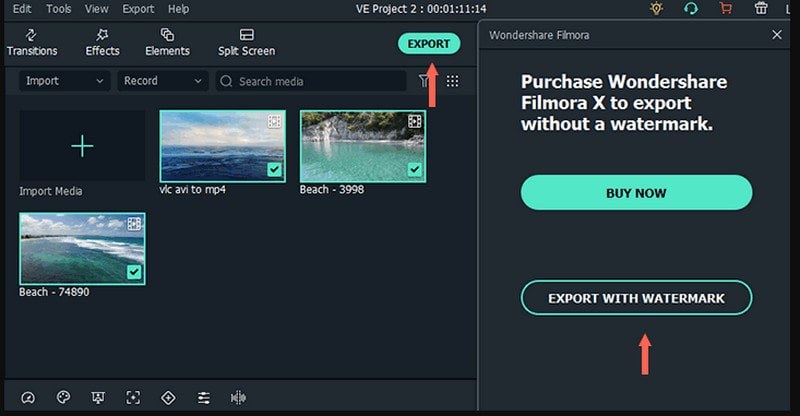Open the audio waveform detach icon
The width and height of the screenshot is (800, 416).
238,397
